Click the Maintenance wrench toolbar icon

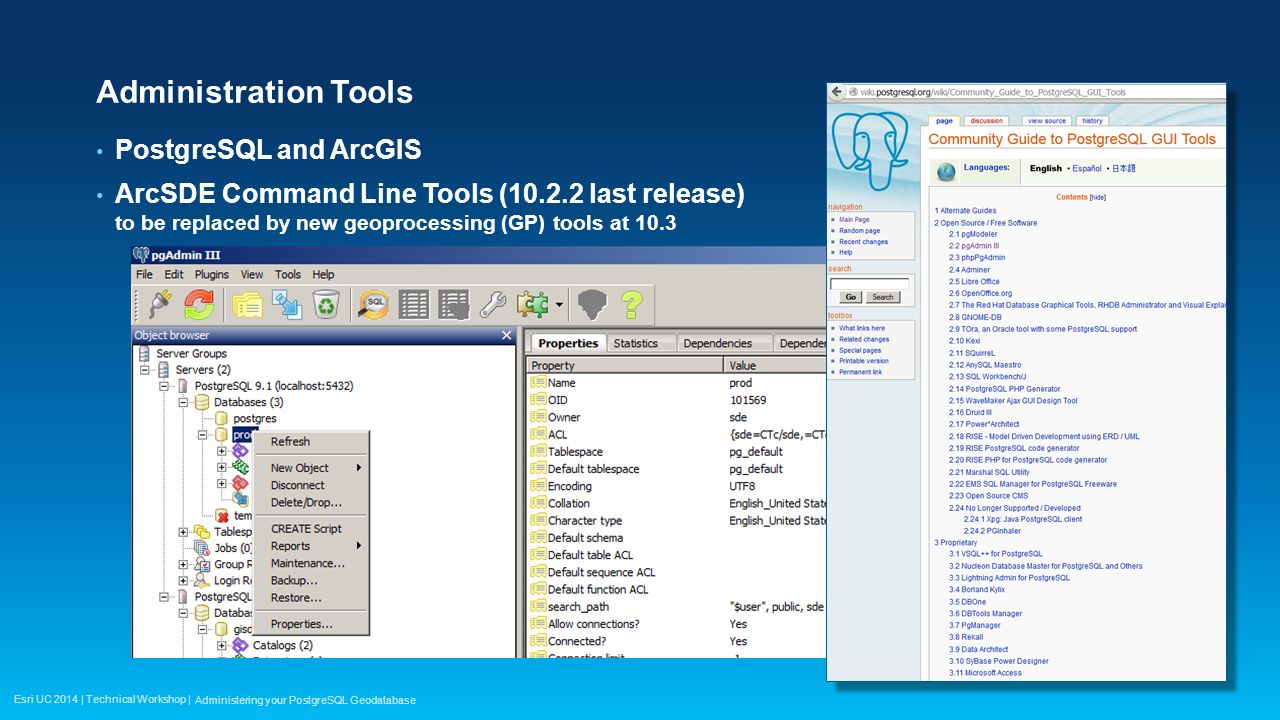[x=493, y=304]
